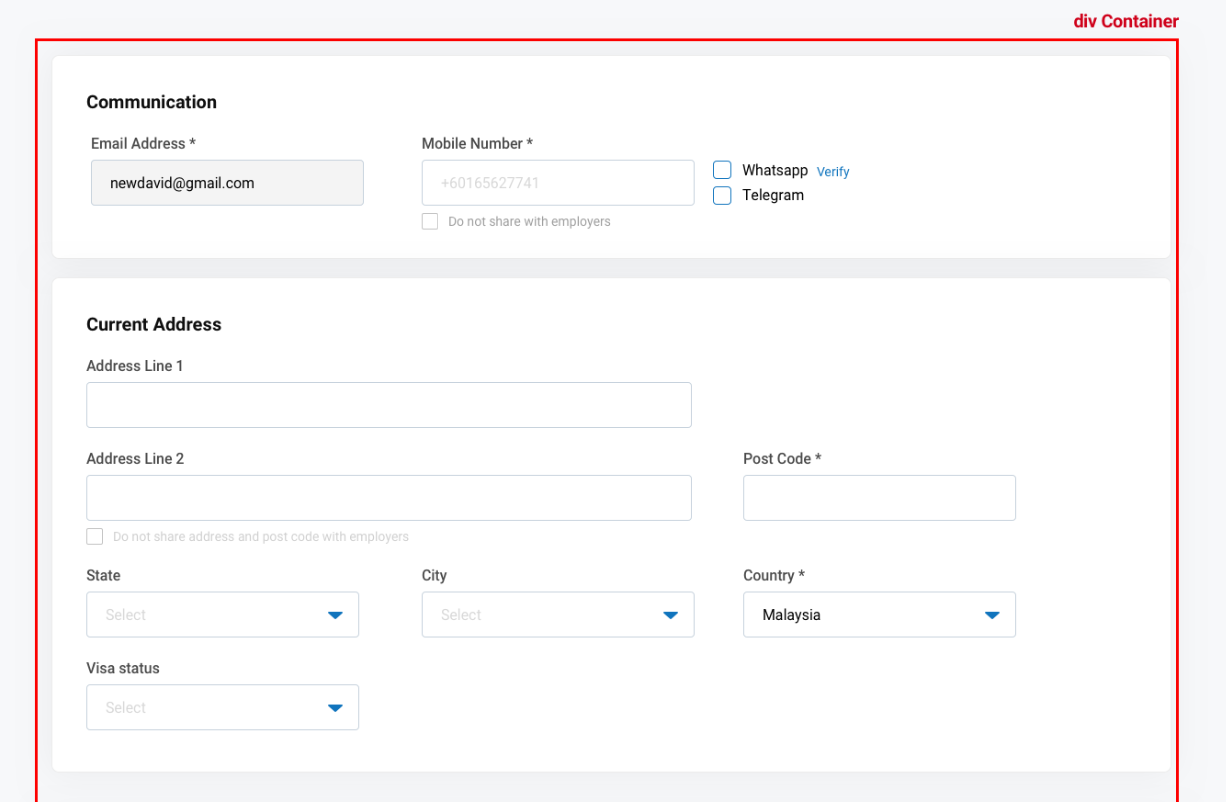Image resolution: width=1226 pixels, height=802 pixels.
Task: Click the Address Line 2 input
Action: tap(389, 498)
